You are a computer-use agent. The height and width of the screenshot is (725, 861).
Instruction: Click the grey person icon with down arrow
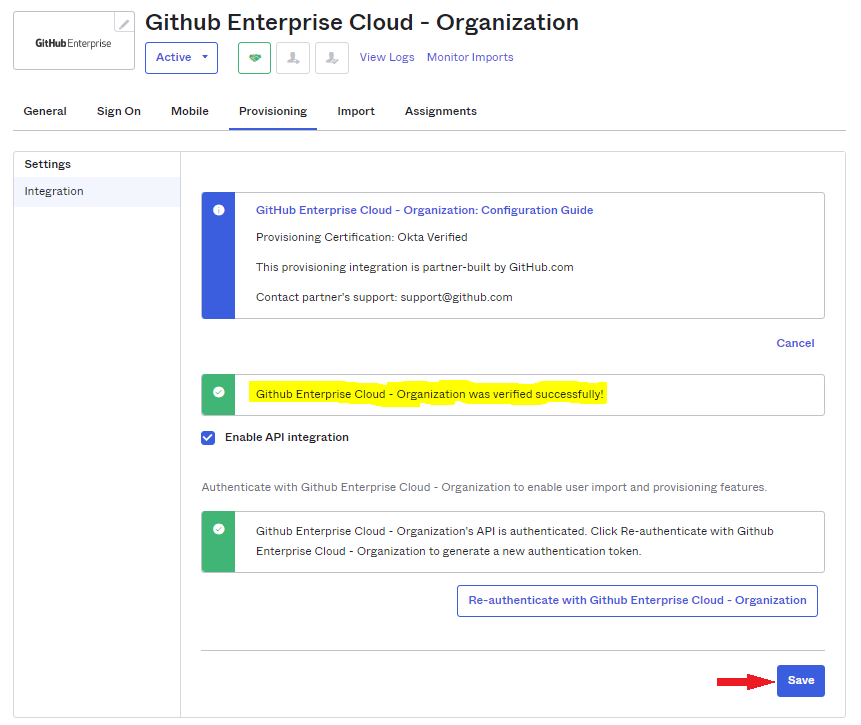pyautogui.click(x=293, y=58)
